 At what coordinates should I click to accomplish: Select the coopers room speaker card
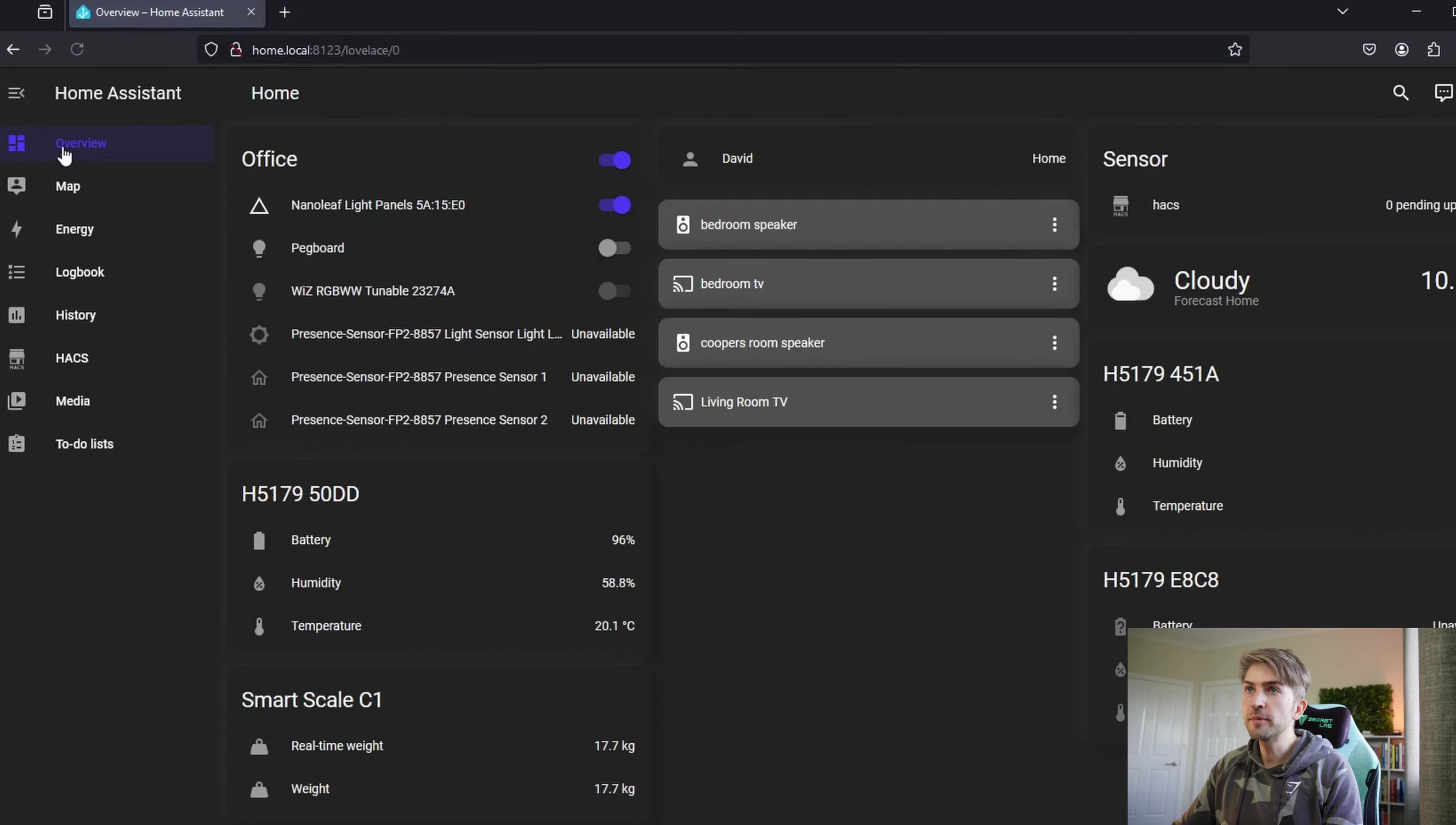[x=868, y=343]
